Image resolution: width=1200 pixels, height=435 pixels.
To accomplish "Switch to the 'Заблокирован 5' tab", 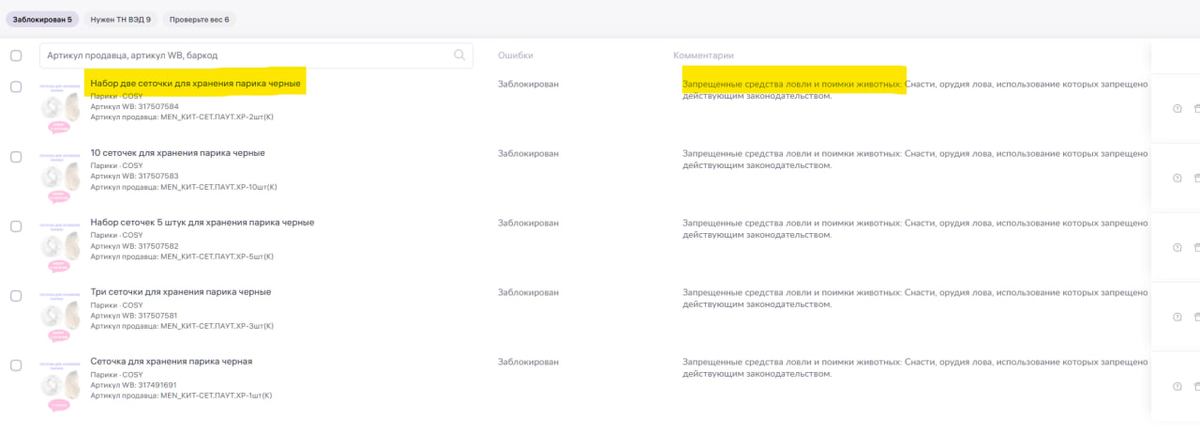I will click(42, 19).
